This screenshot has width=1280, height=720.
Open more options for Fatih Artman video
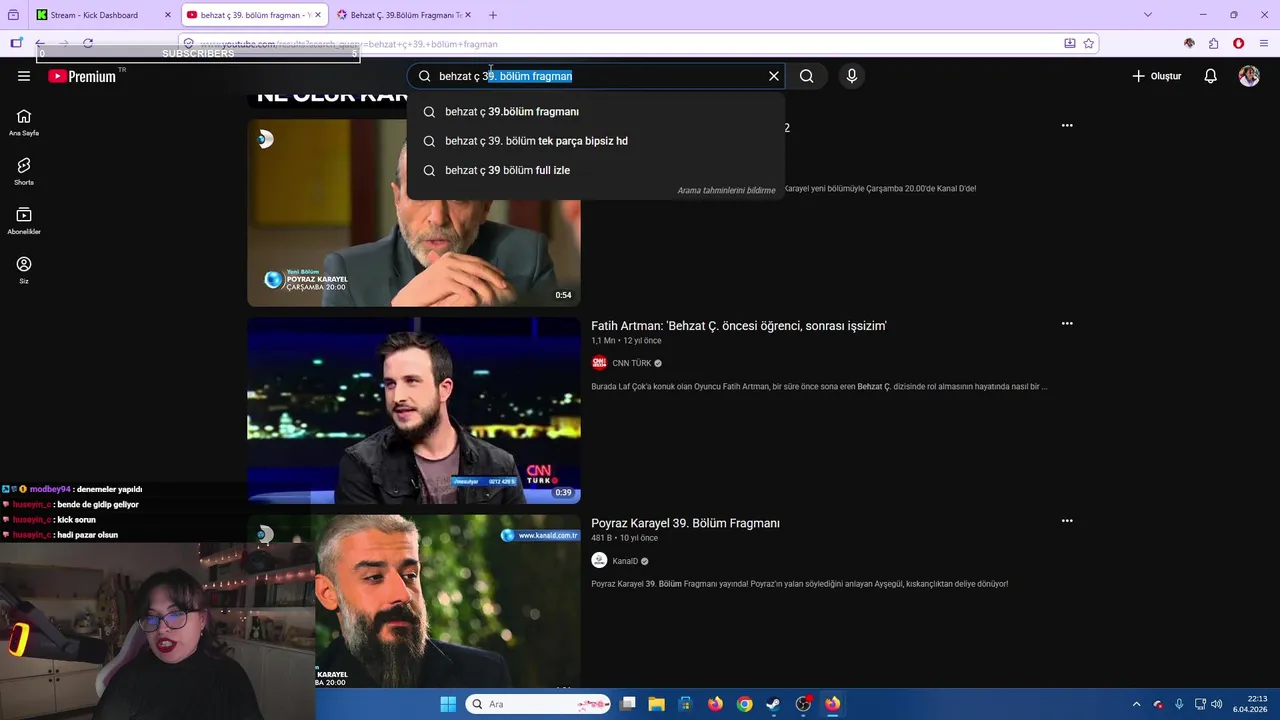(x=1067, y=324)
